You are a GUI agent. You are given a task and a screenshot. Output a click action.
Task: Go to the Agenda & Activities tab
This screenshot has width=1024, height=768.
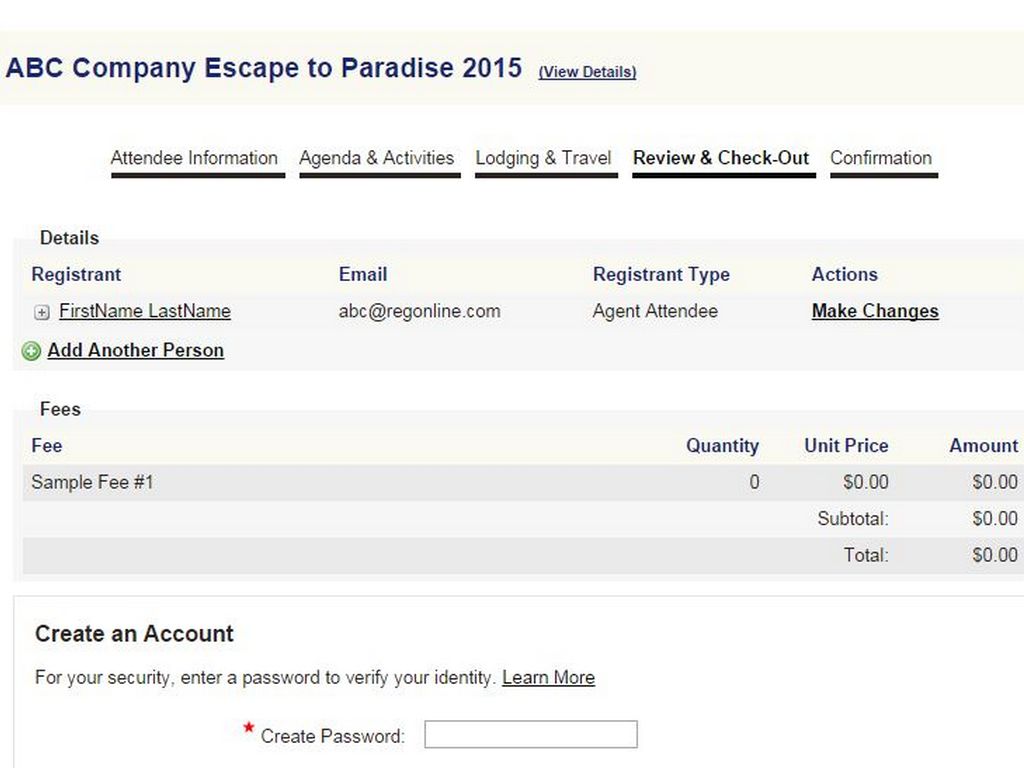376,158
